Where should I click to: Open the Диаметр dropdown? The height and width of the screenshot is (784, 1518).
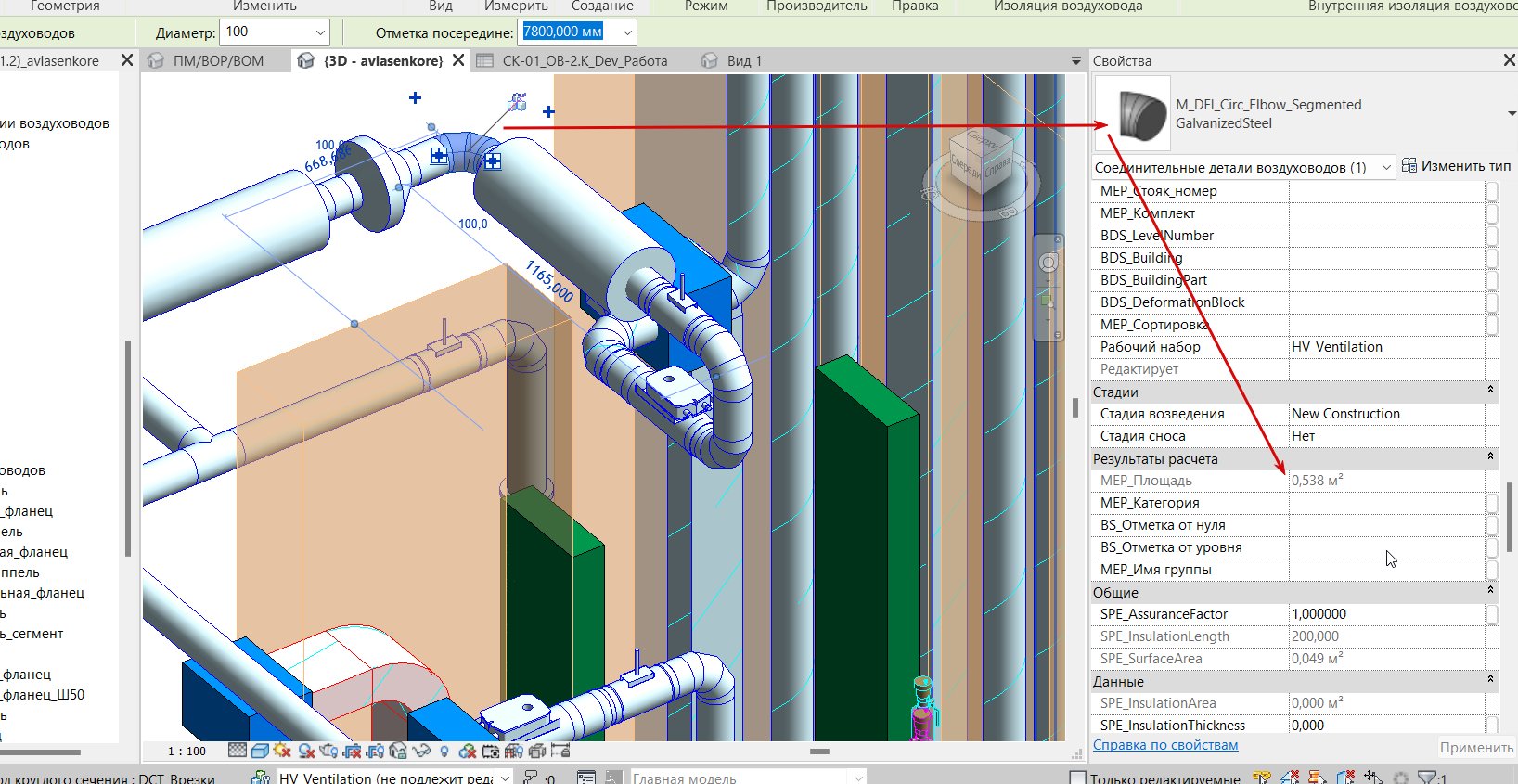(320, 32)
